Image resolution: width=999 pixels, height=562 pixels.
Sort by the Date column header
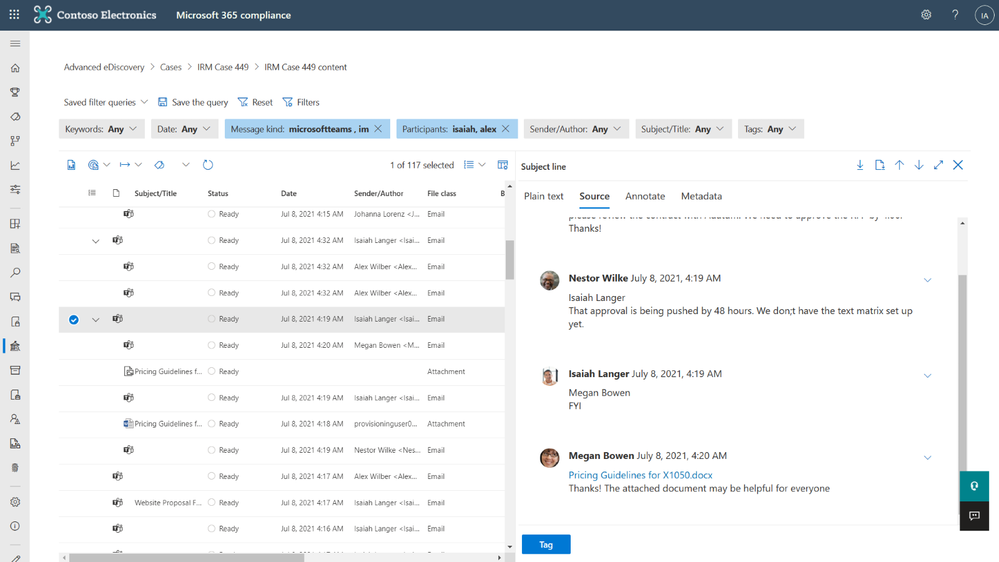289,193
